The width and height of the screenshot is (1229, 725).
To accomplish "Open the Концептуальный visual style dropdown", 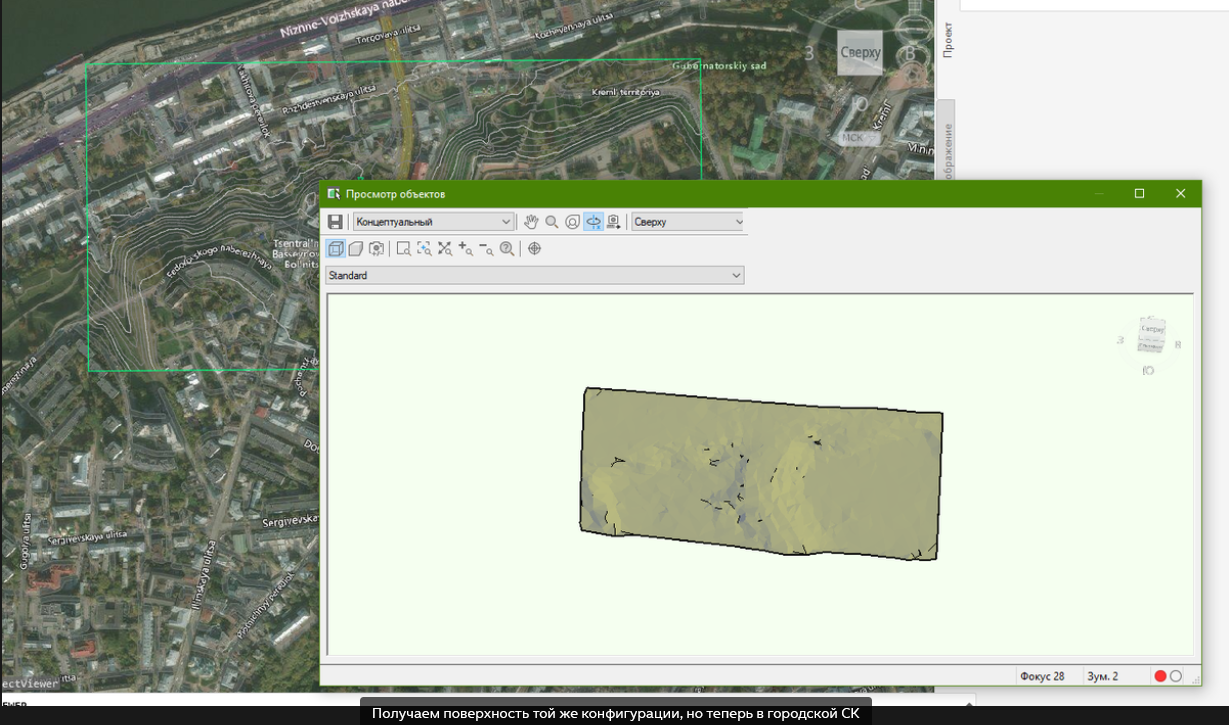I will click(x=434, y=222).
